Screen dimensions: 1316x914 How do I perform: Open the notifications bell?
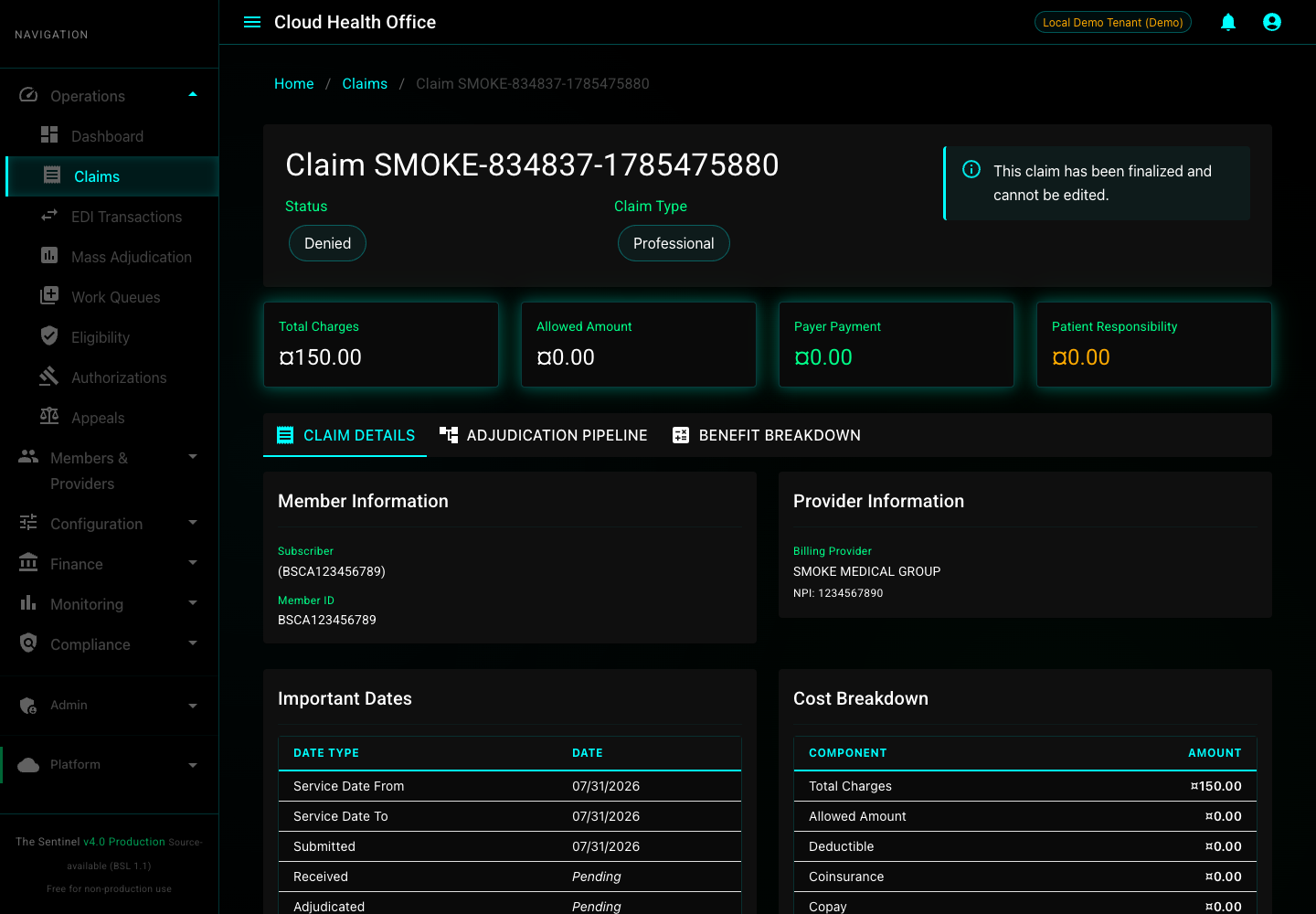coord(1228,22)
